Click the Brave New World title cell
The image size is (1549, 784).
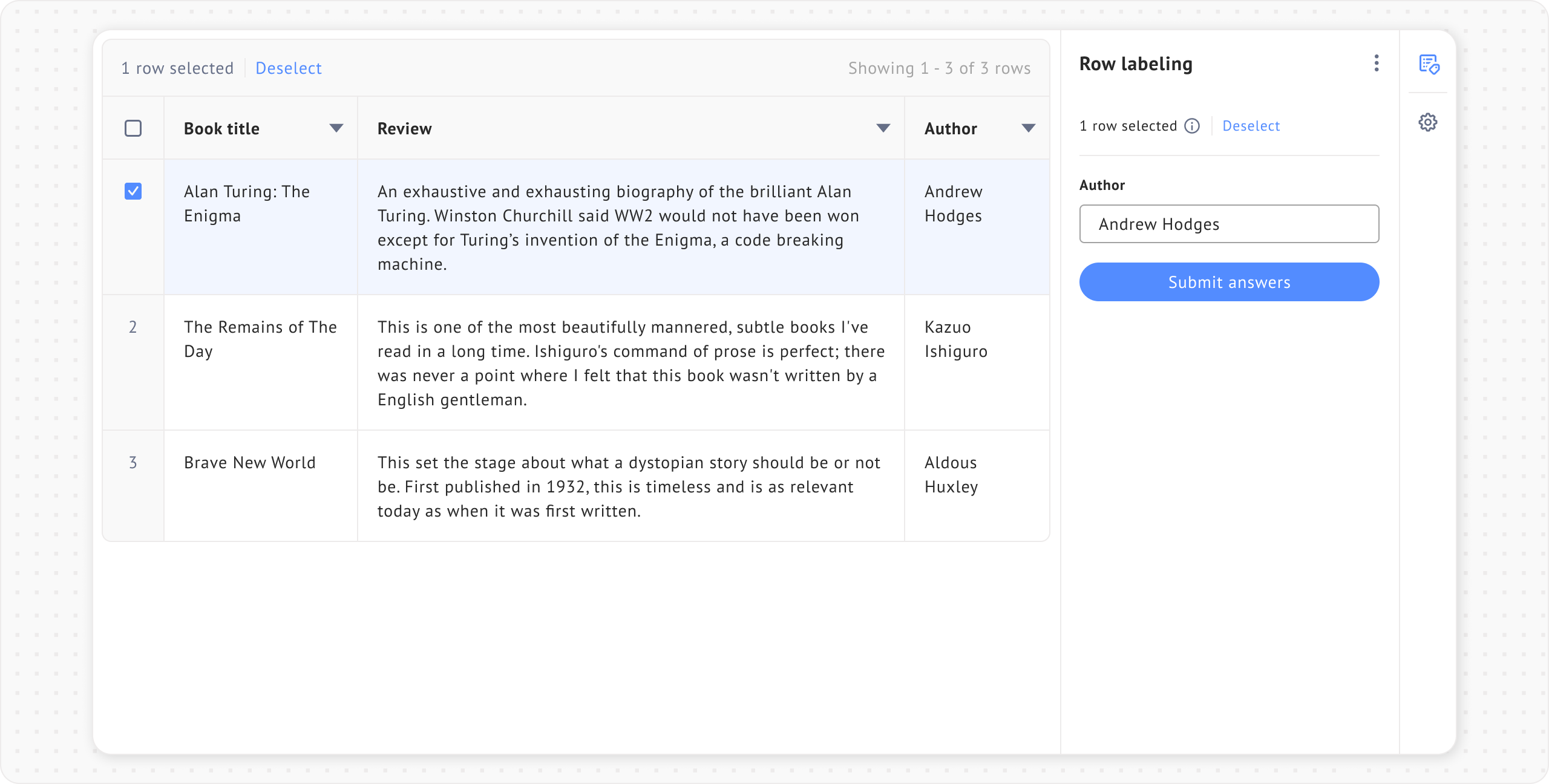coord(250,463)
